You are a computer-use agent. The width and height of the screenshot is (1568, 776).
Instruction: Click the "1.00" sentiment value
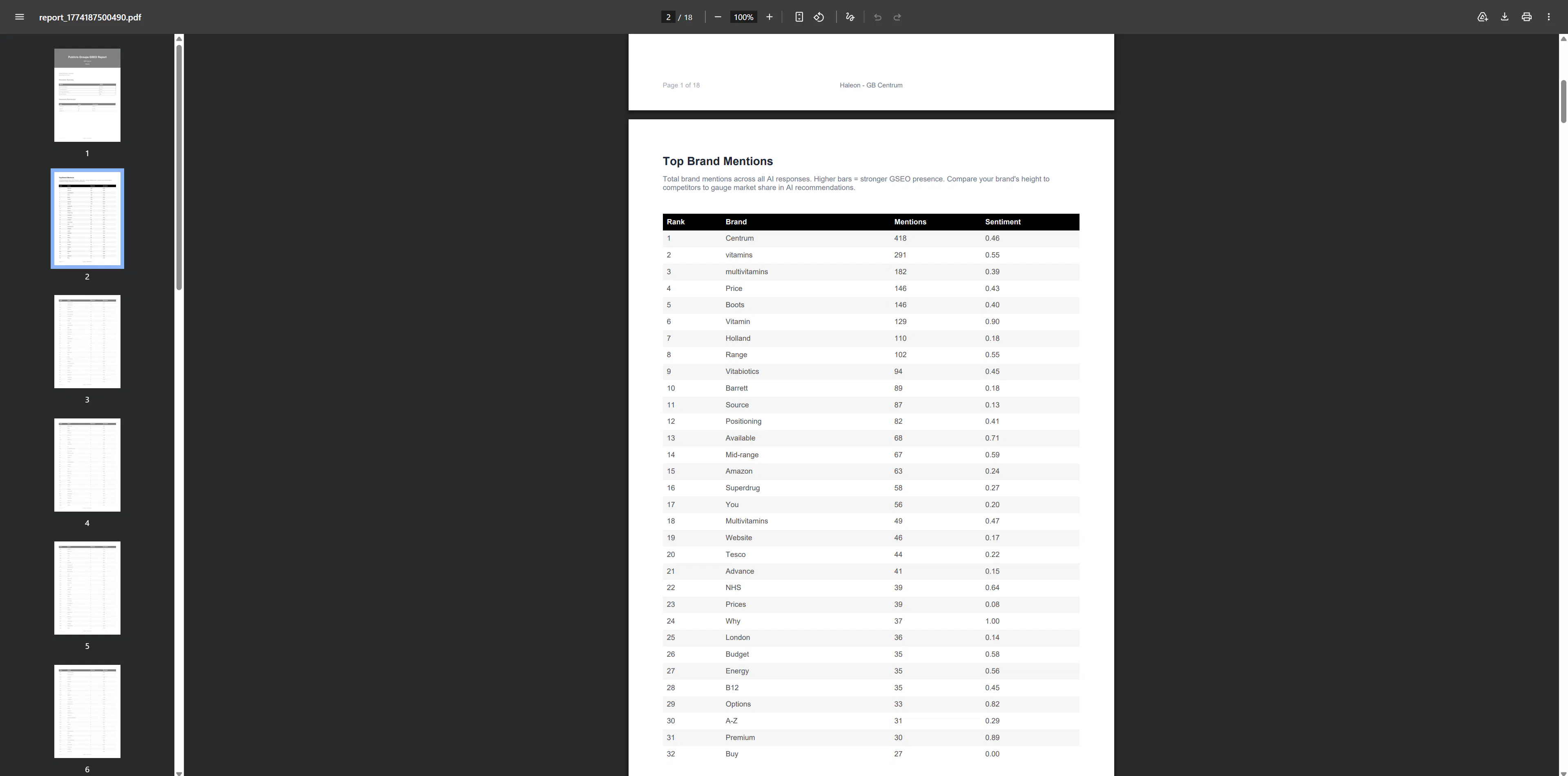[992, 621]
